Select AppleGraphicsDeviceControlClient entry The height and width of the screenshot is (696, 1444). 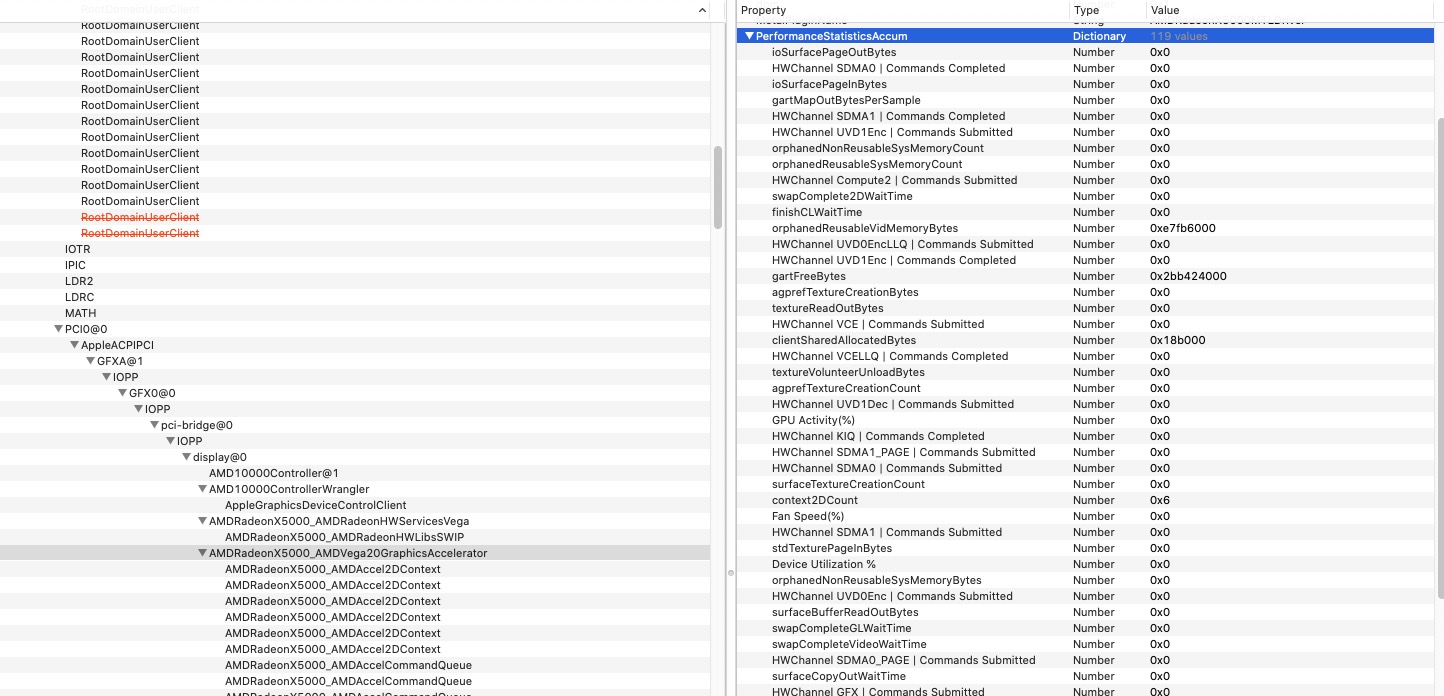[315, 505]
